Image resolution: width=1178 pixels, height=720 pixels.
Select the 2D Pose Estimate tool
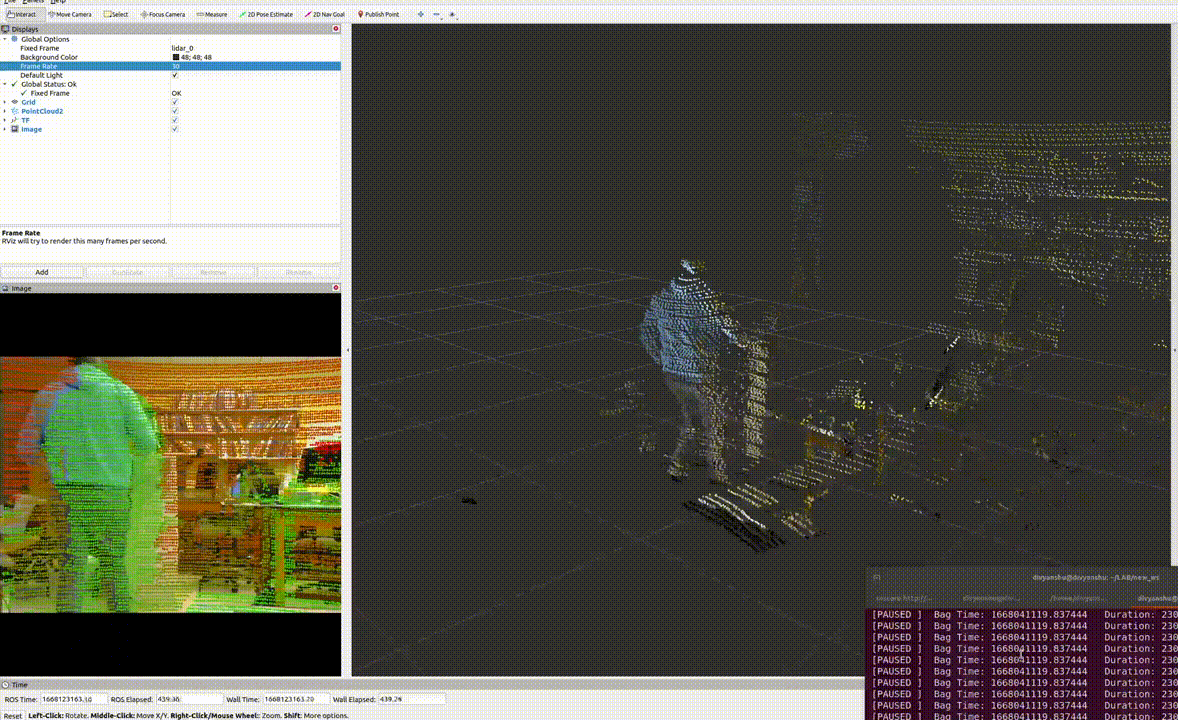click(266, 14)
